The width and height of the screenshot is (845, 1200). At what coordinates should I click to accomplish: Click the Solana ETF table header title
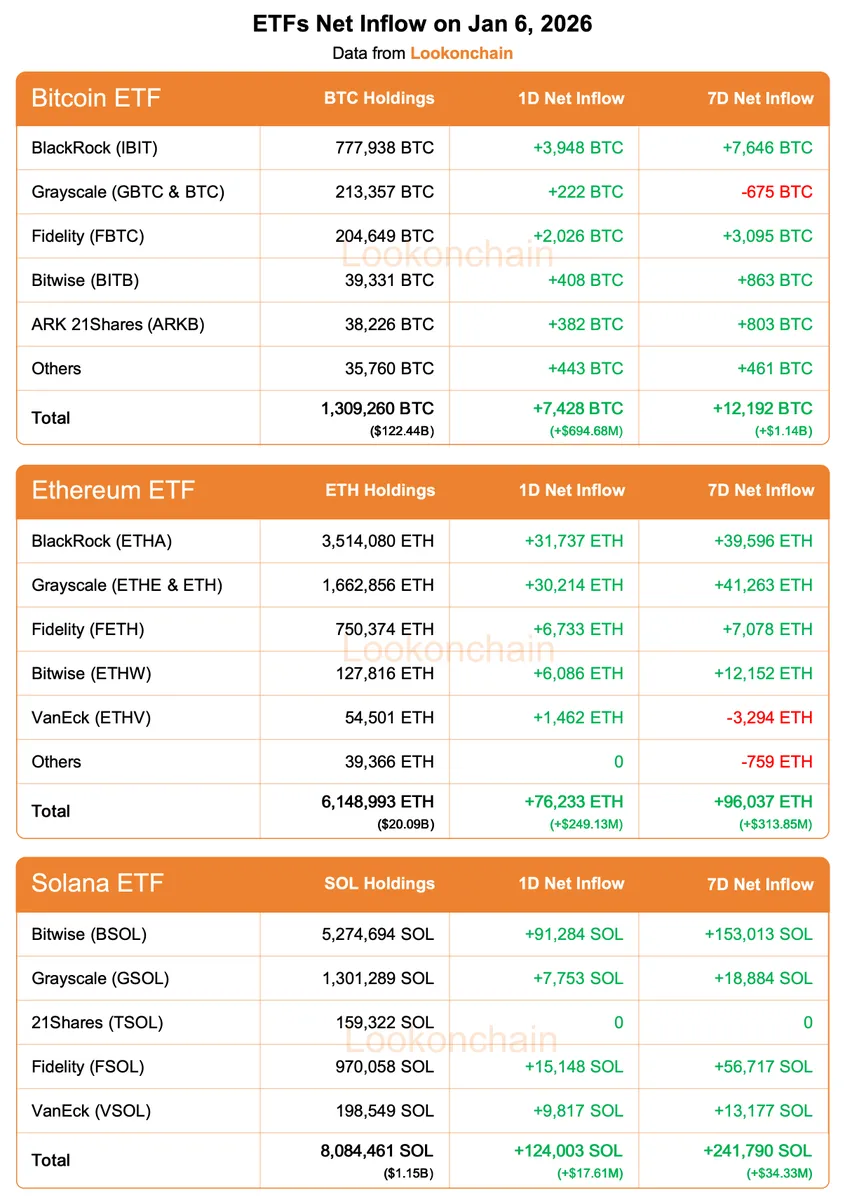(x=97, y=883)
